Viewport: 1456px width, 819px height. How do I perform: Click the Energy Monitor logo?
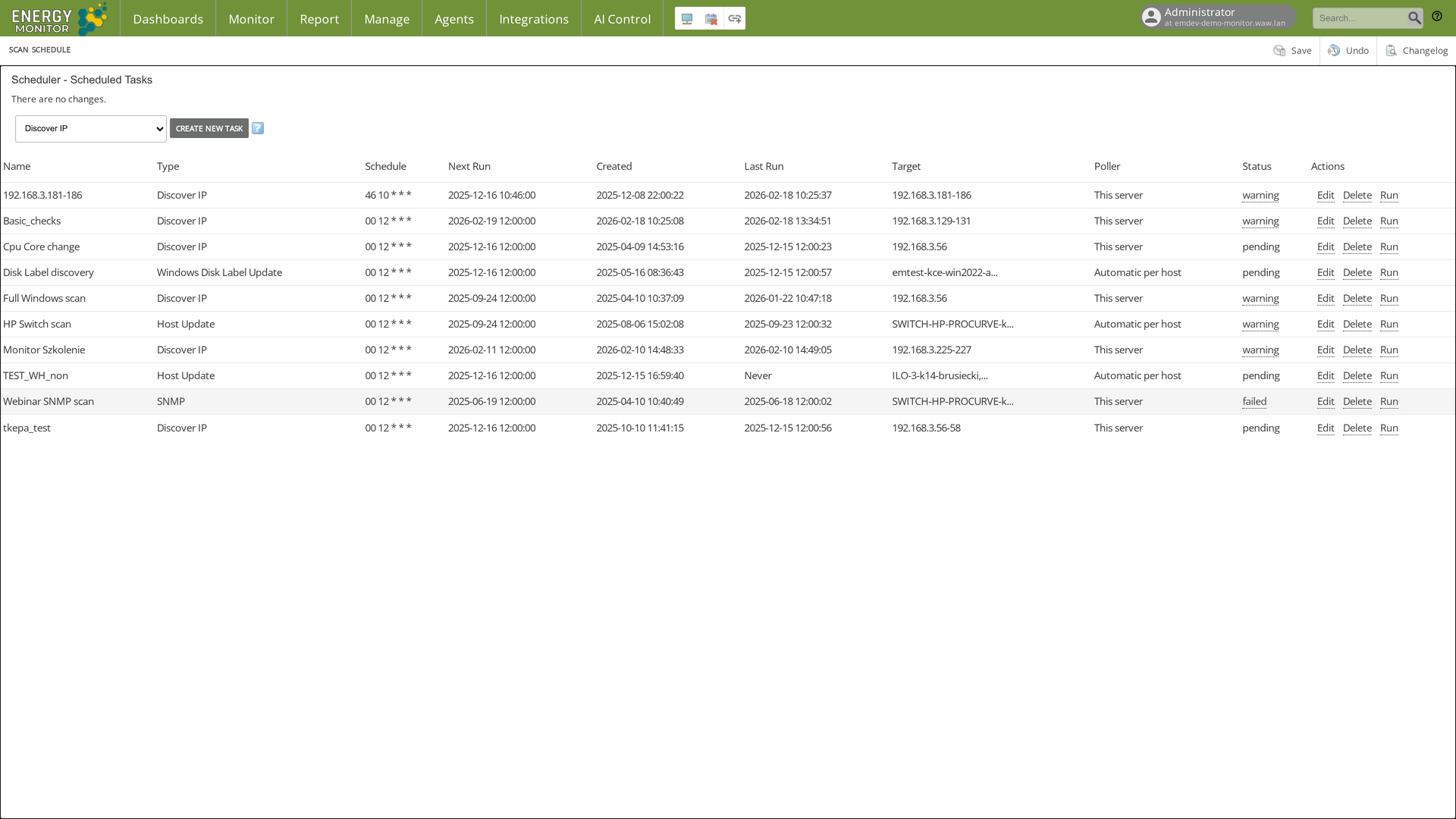click(59, 18)
